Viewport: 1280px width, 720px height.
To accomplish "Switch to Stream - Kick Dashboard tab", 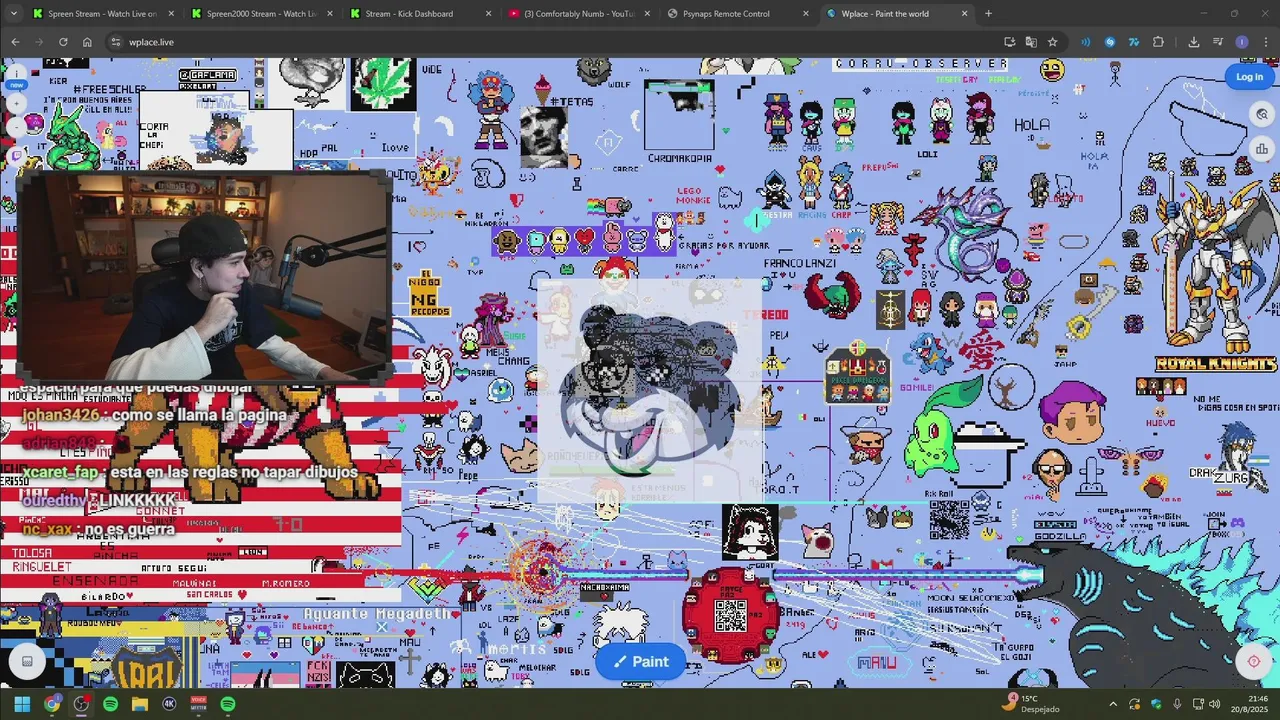I will tap(421, 14).
